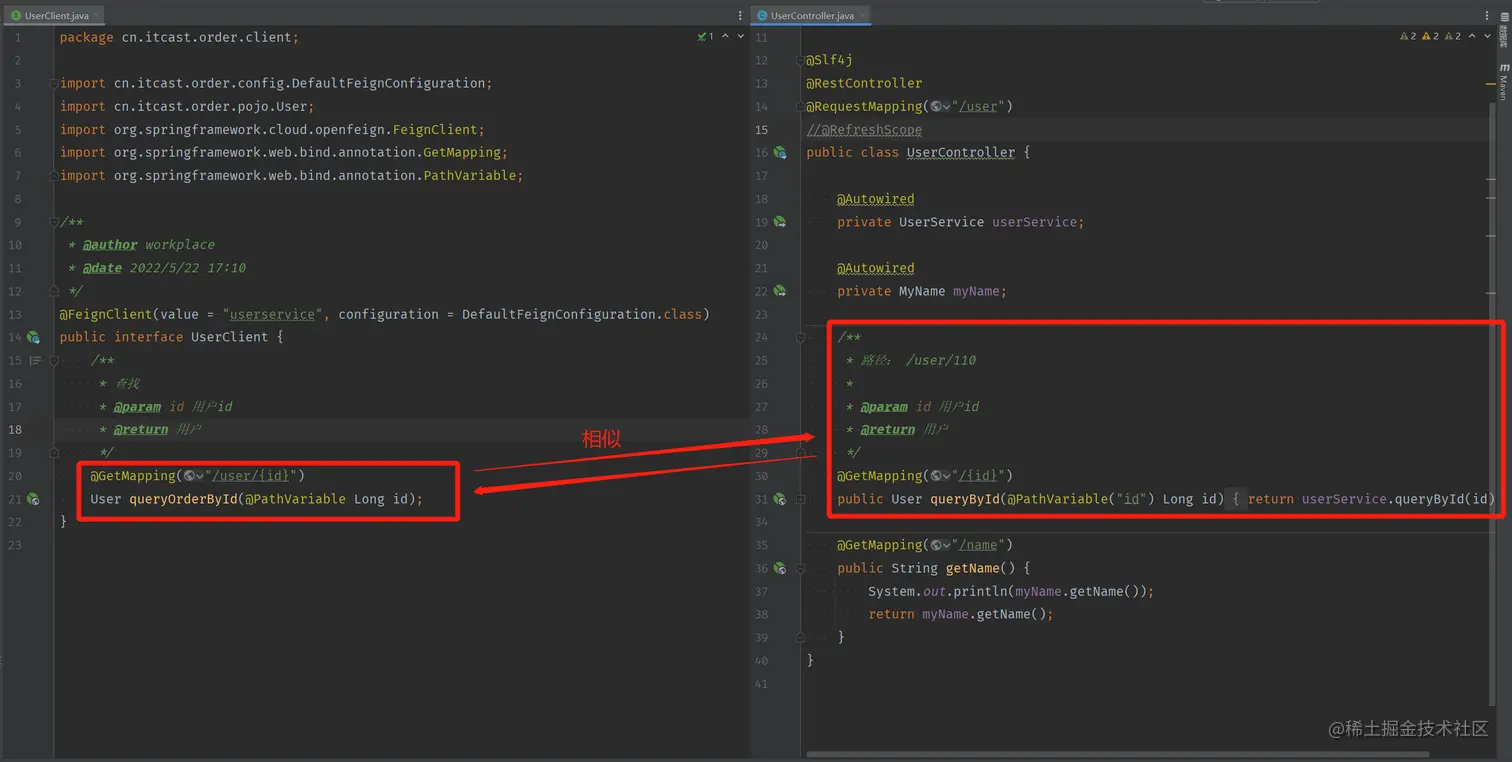Click the doc render icon on line 15
Viewport: 1512px width, 762px height.
(x=35, y=361)
